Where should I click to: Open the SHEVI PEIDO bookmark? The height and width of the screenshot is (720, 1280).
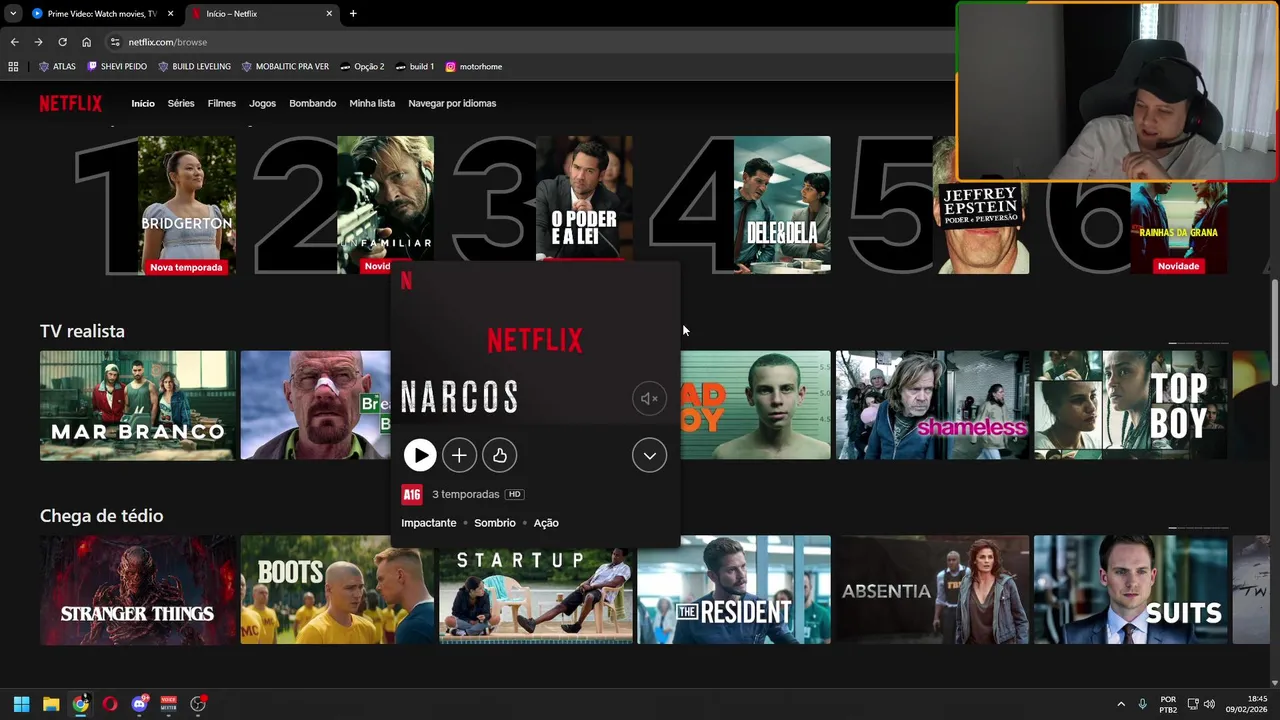[x=117, y=67]
